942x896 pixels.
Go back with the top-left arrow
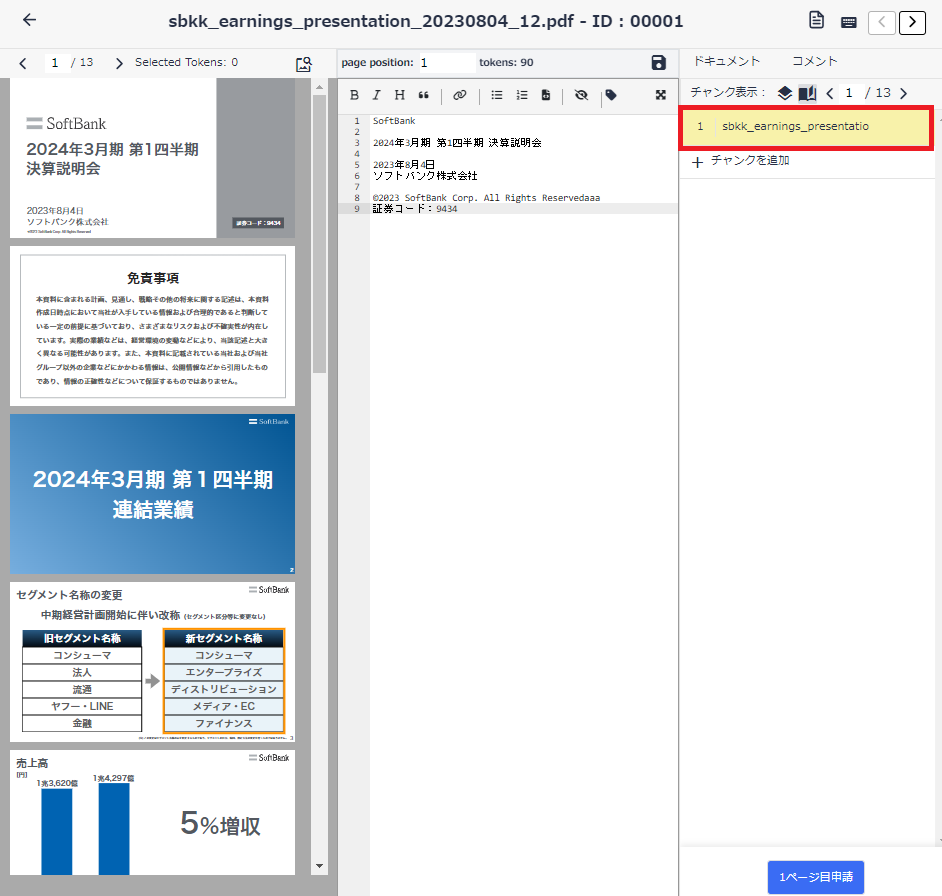(x=29, y=20)
